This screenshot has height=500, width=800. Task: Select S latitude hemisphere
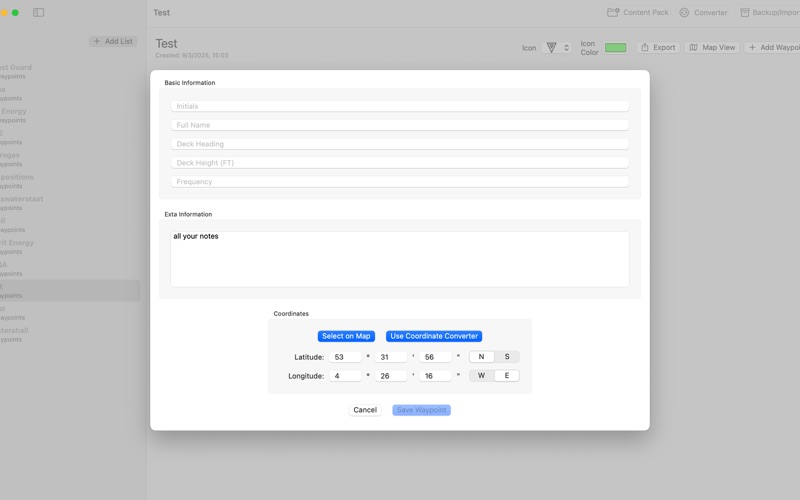[507, 357]
